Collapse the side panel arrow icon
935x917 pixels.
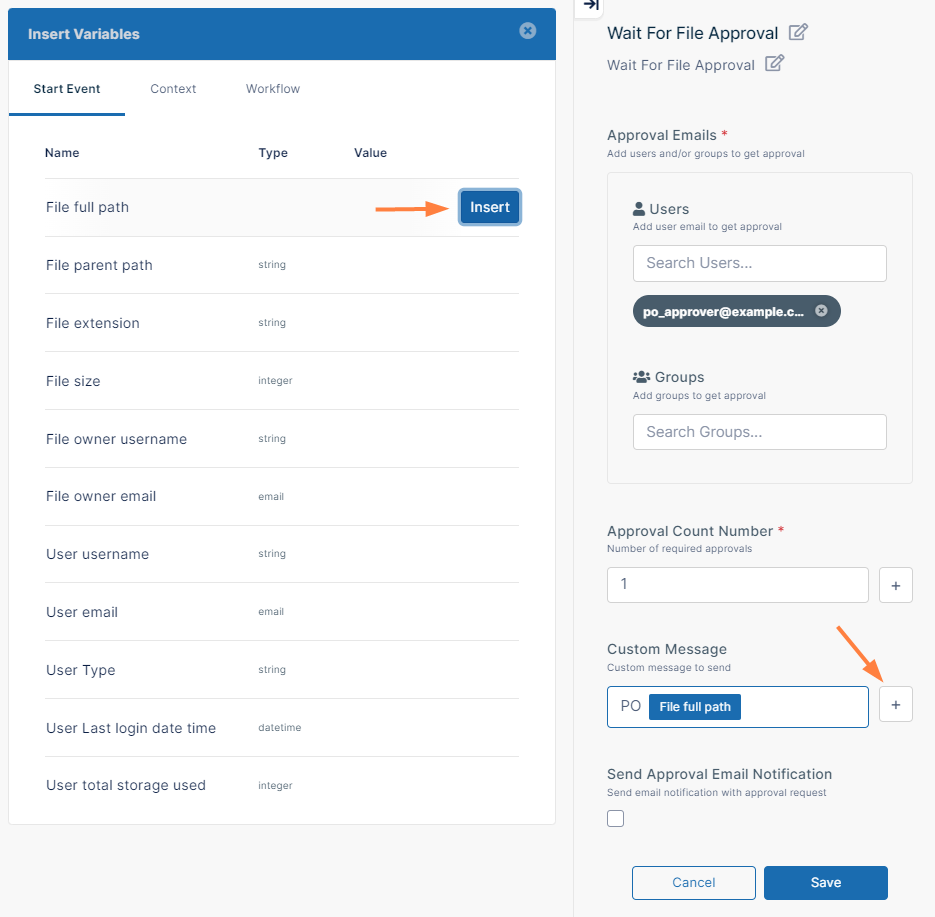coord(590,6)
